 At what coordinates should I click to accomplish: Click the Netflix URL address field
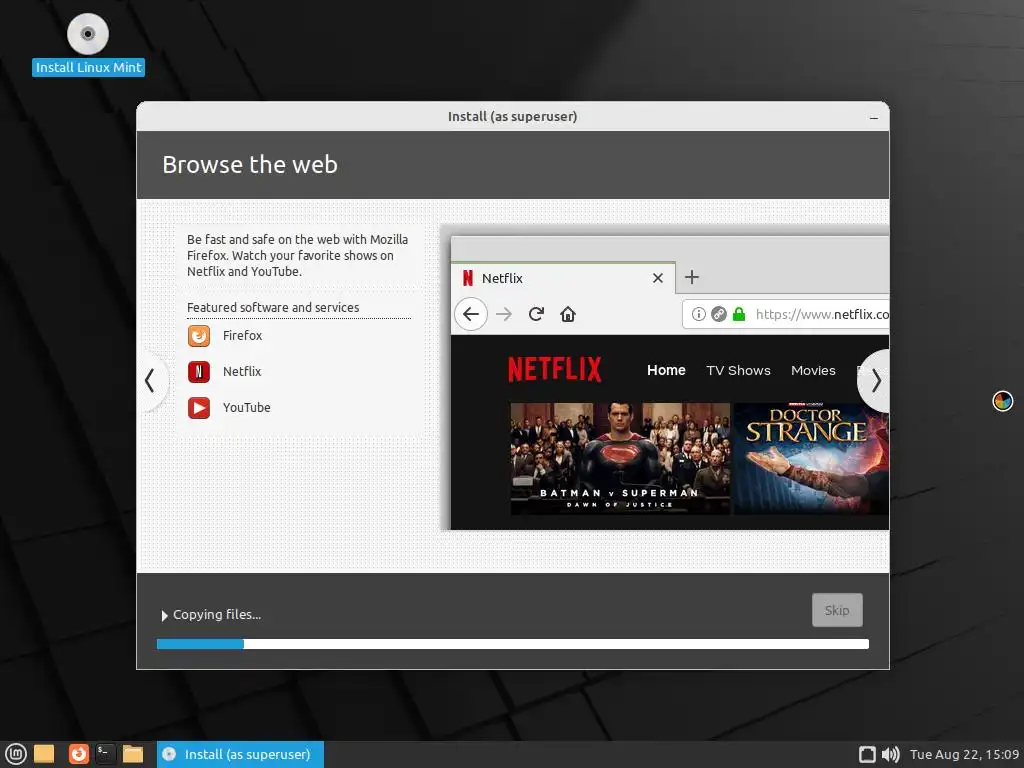point(787,314)
